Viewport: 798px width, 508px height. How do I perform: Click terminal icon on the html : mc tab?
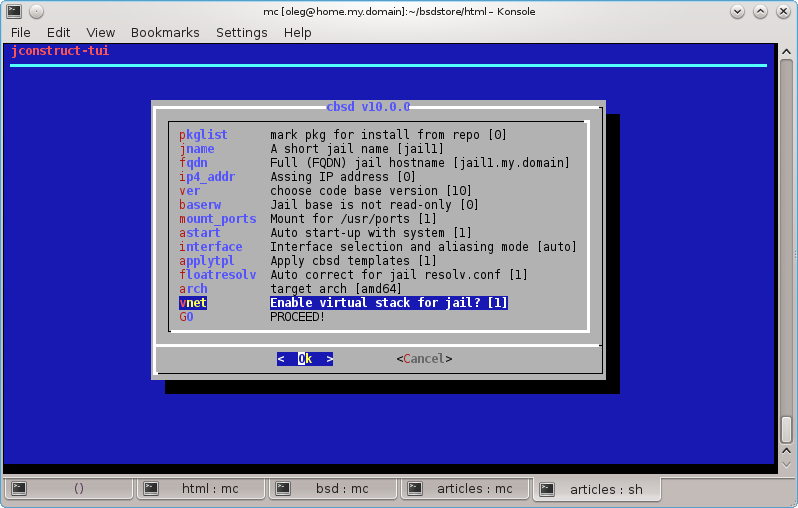point(151,489)
